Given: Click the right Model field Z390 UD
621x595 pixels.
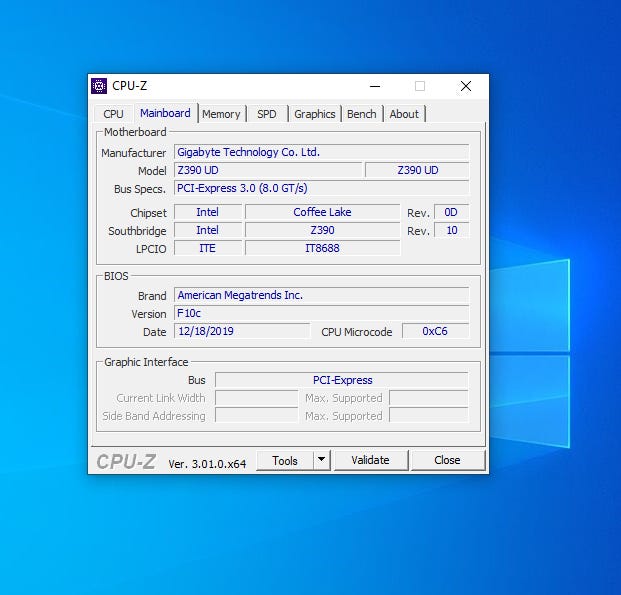Looking at the screenshot, I should point(417,170).
